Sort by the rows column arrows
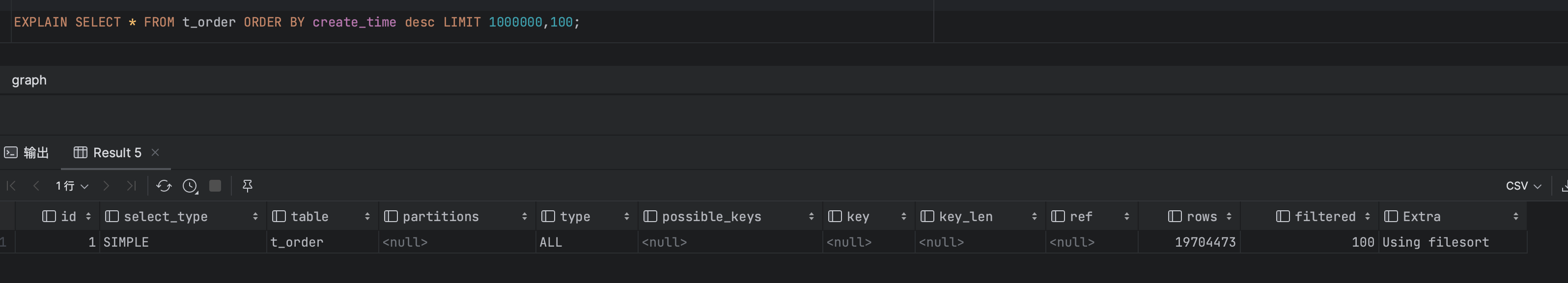This screenshot has width=1568, height=283. [x=1229, y=217]
